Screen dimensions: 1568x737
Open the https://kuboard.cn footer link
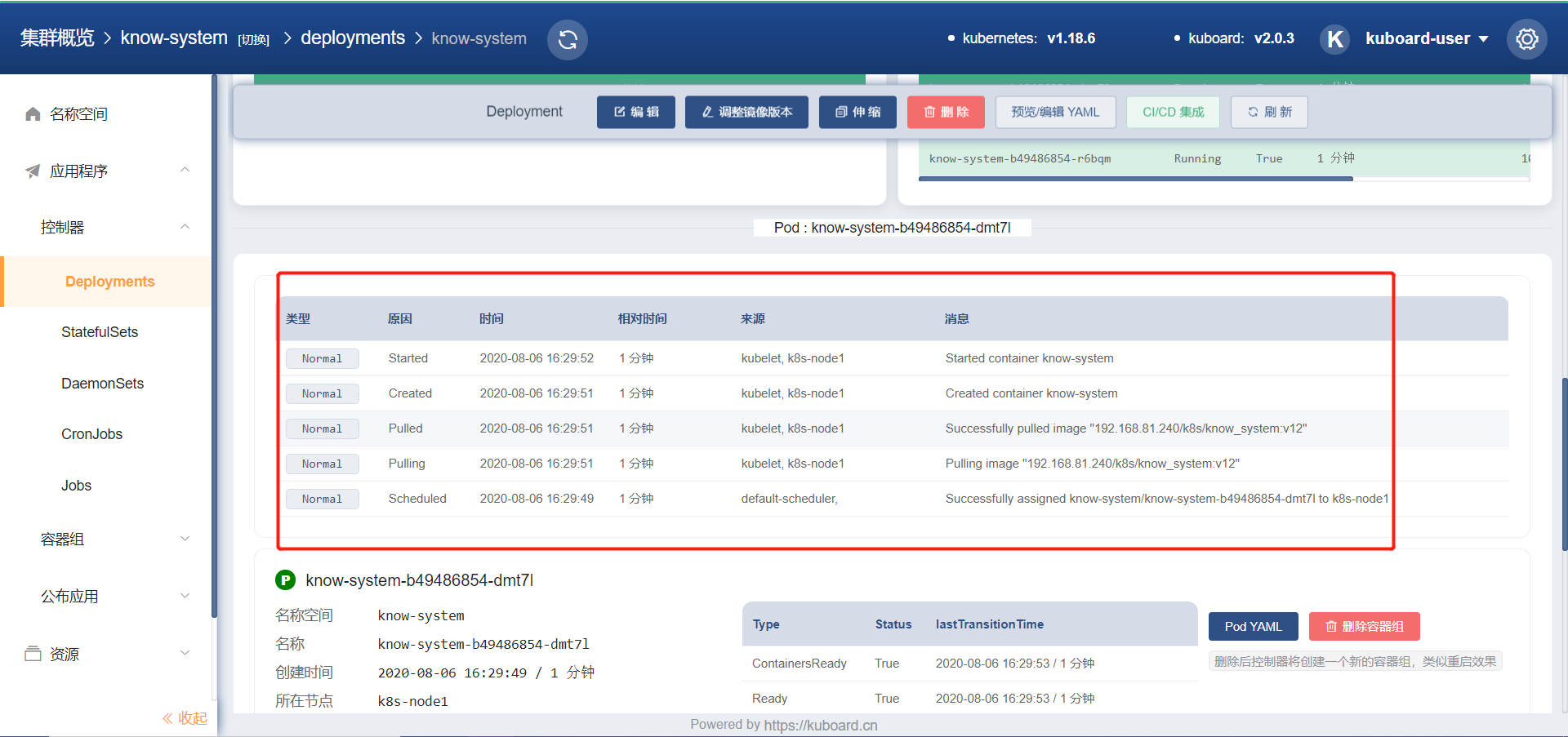821,725
